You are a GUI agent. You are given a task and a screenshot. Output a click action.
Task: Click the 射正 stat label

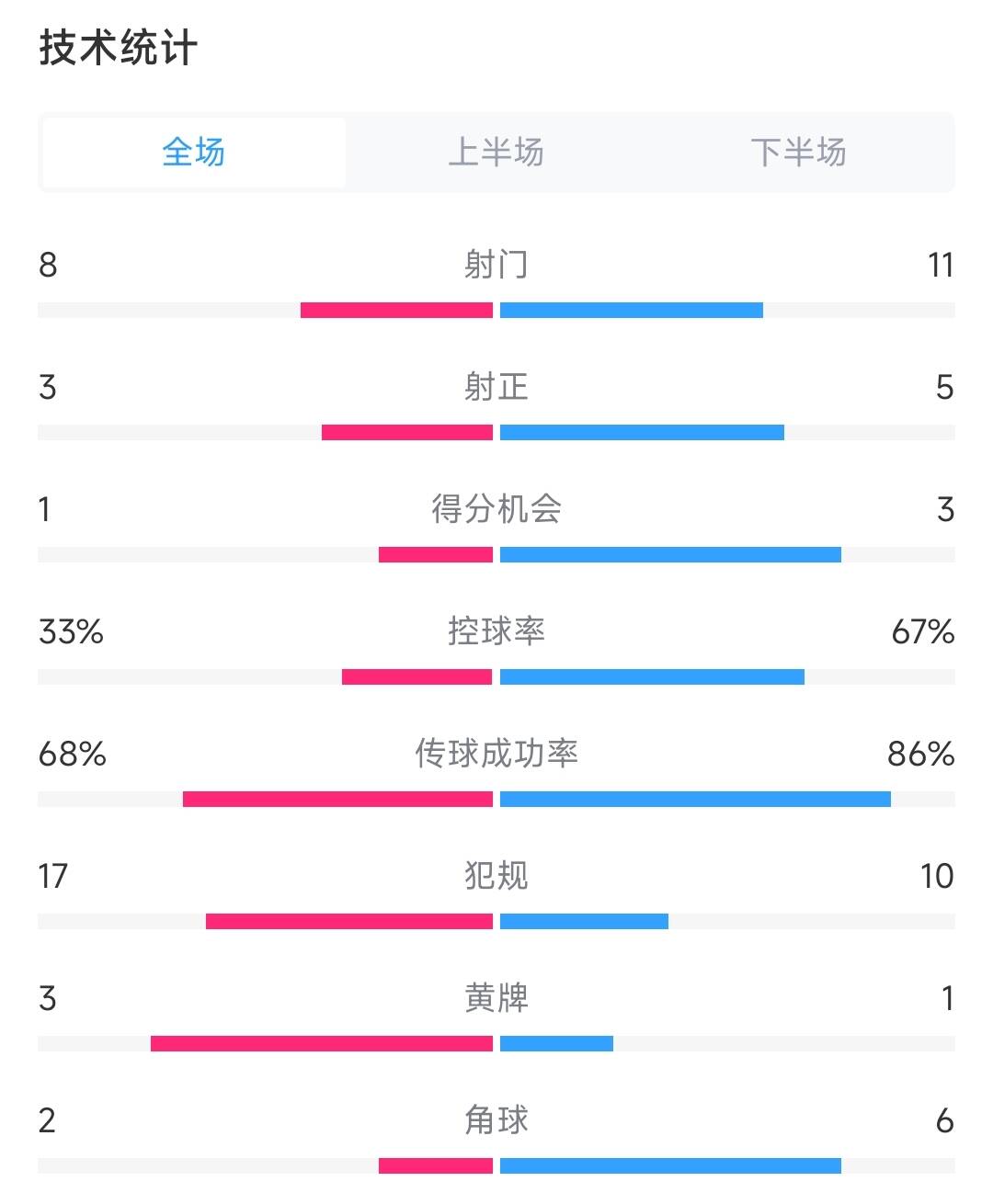[496, 387]
